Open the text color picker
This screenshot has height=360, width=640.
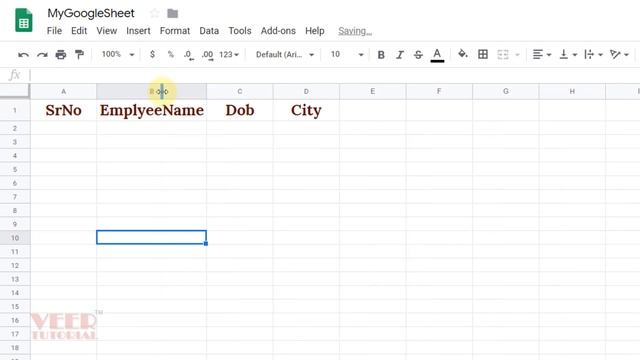(437, 55)
